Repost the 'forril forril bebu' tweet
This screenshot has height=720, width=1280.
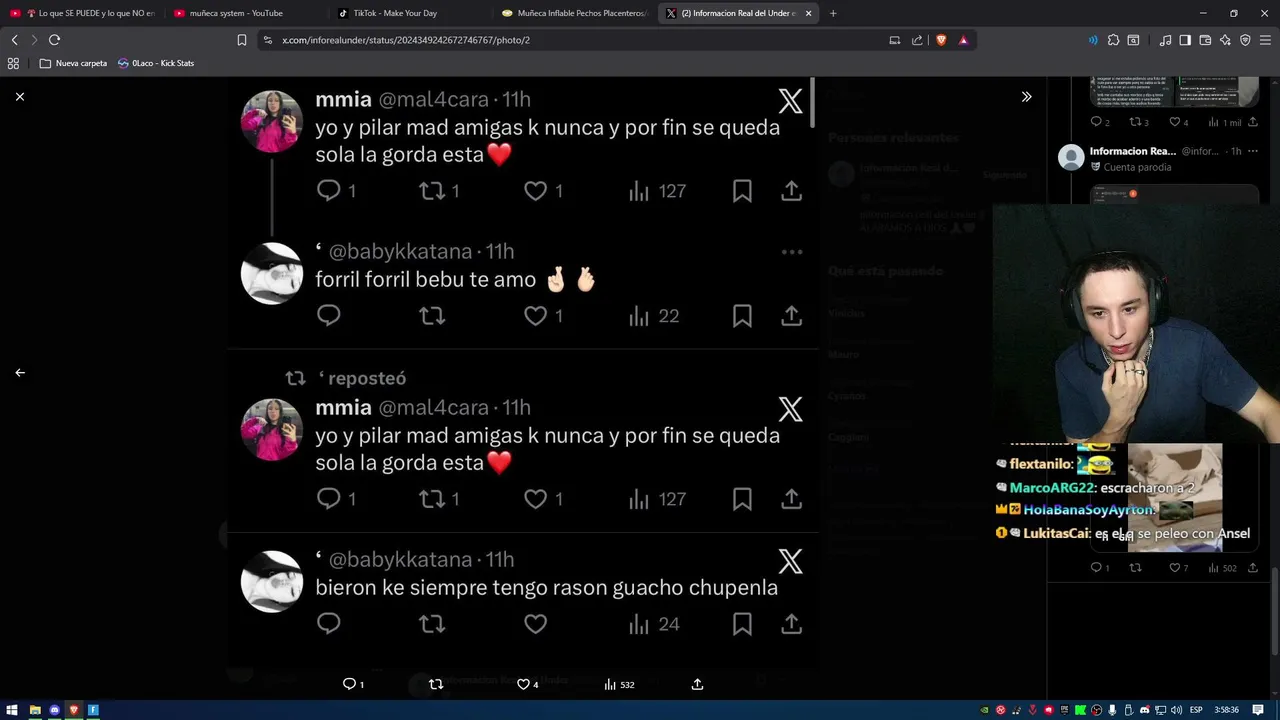pyautogui.click(x=432, y=316)
